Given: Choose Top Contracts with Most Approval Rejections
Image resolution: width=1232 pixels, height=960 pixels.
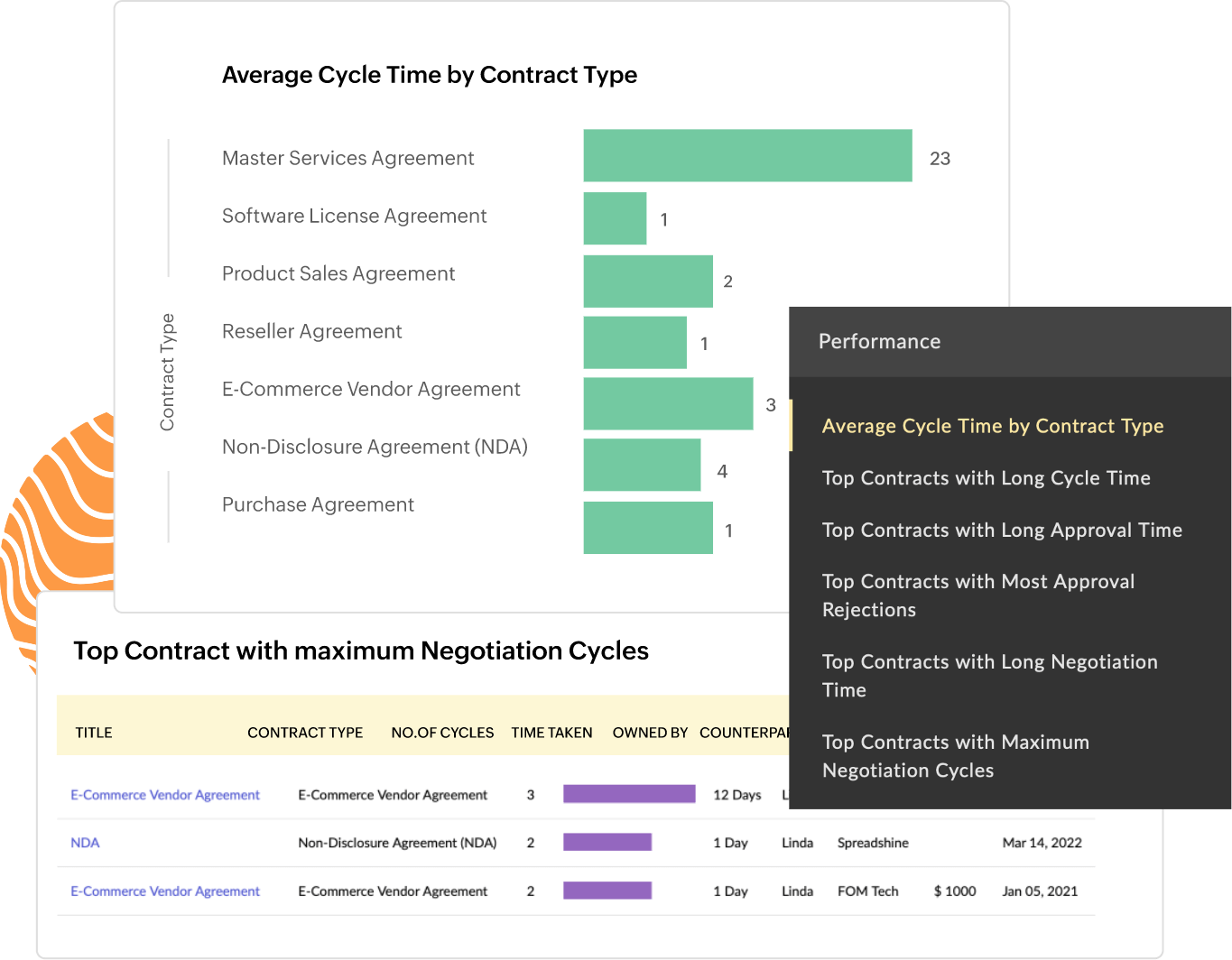Looking at the screenshot, I should click(977, 595).
